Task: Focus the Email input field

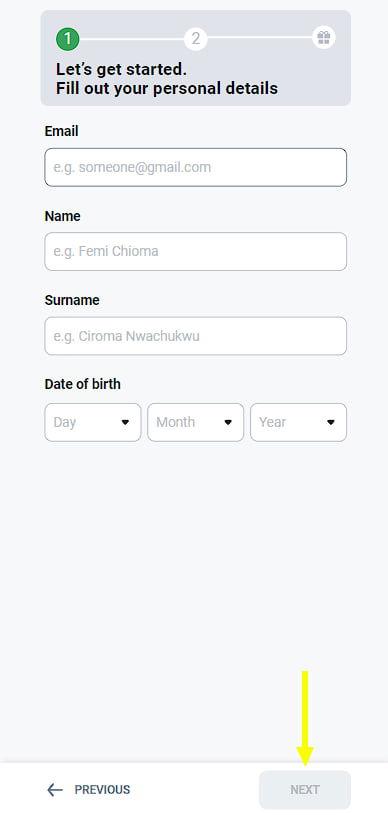Action: coord(196,167)
